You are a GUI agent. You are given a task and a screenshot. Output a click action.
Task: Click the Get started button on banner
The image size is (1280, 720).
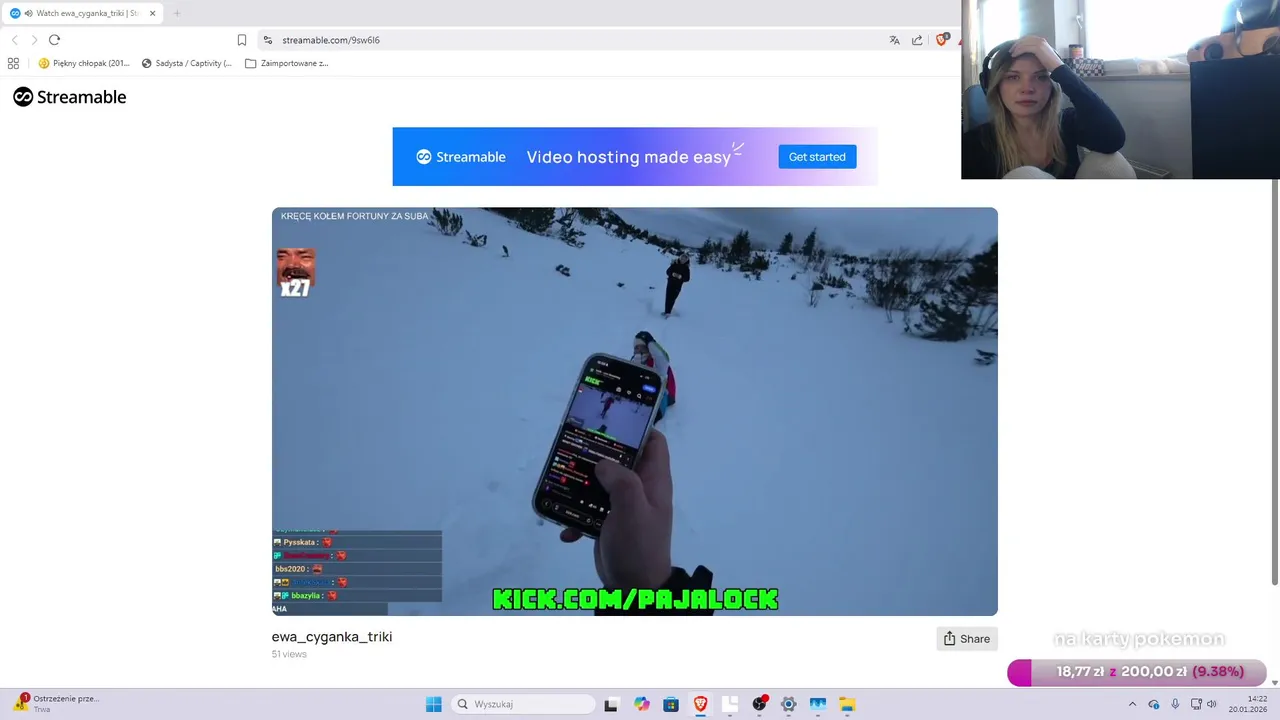pos(817,157)
